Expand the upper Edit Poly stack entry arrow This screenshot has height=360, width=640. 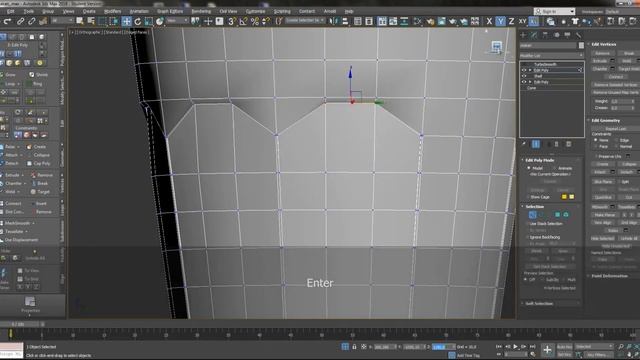click(530, 70)
